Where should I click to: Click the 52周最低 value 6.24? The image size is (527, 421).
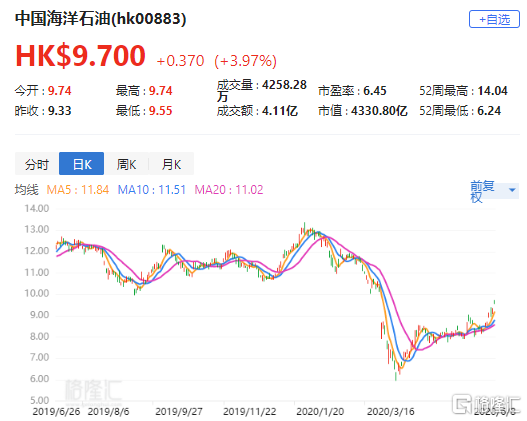pyautogui.click(x=489, y=111)
